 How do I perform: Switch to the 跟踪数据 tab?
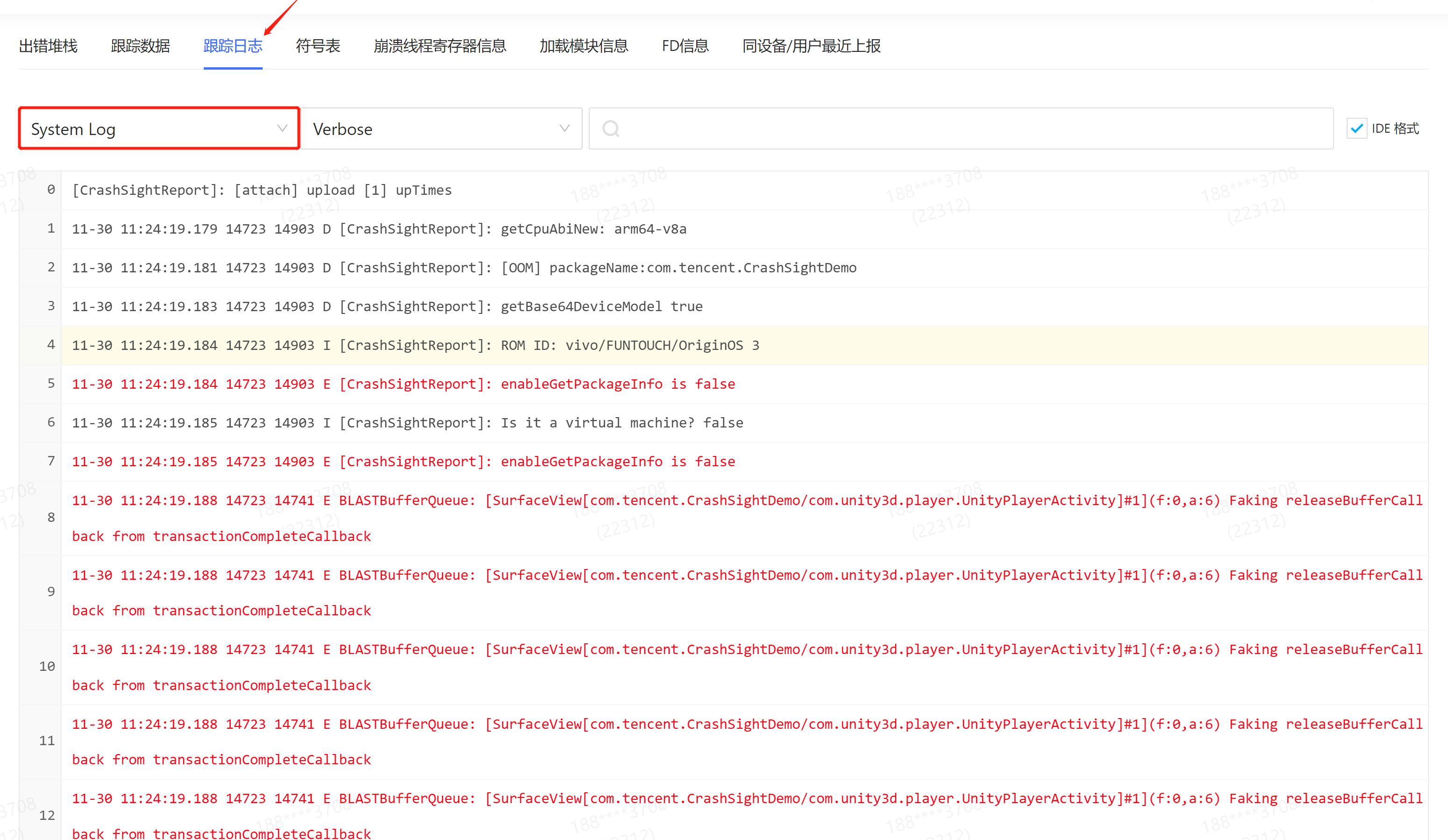pyautogui.click(x=140, y=46)
